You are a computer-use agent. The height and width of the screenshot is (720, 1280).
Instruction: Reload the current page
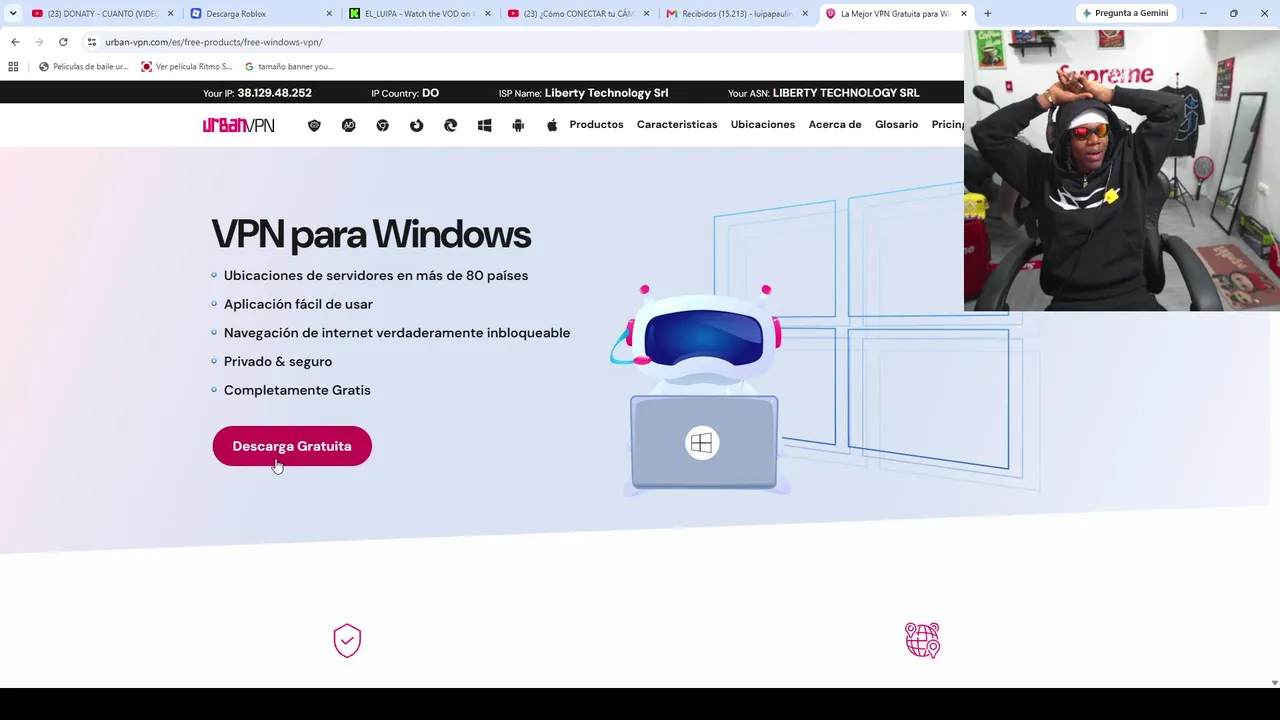[x=63, y=42]
